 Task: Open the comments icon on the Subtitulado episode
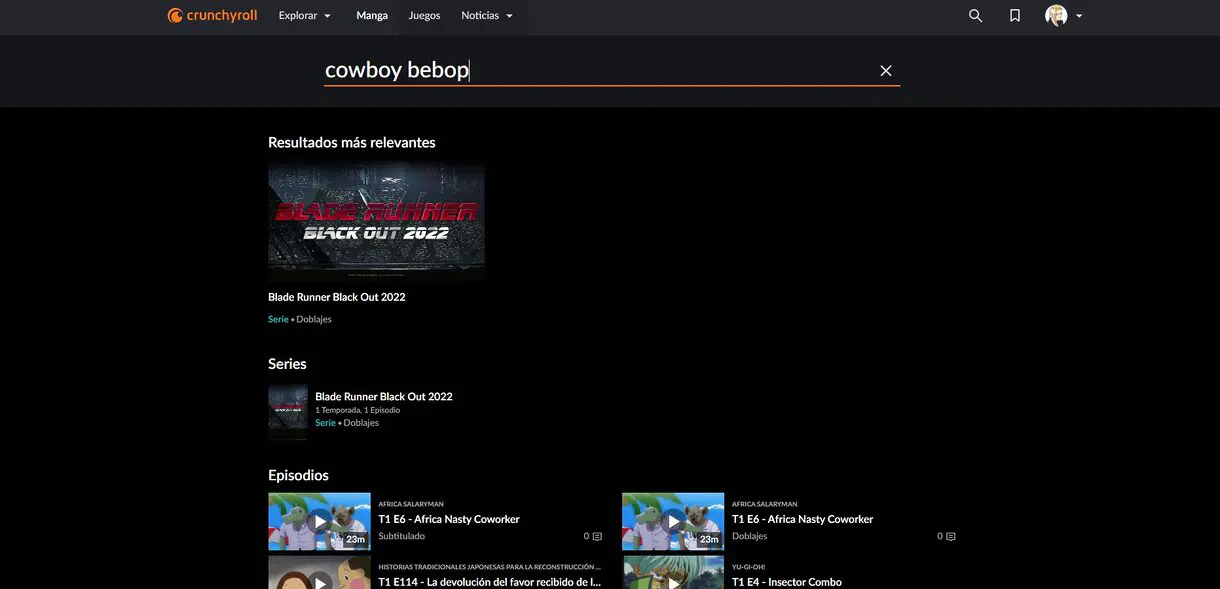point(596,537)
